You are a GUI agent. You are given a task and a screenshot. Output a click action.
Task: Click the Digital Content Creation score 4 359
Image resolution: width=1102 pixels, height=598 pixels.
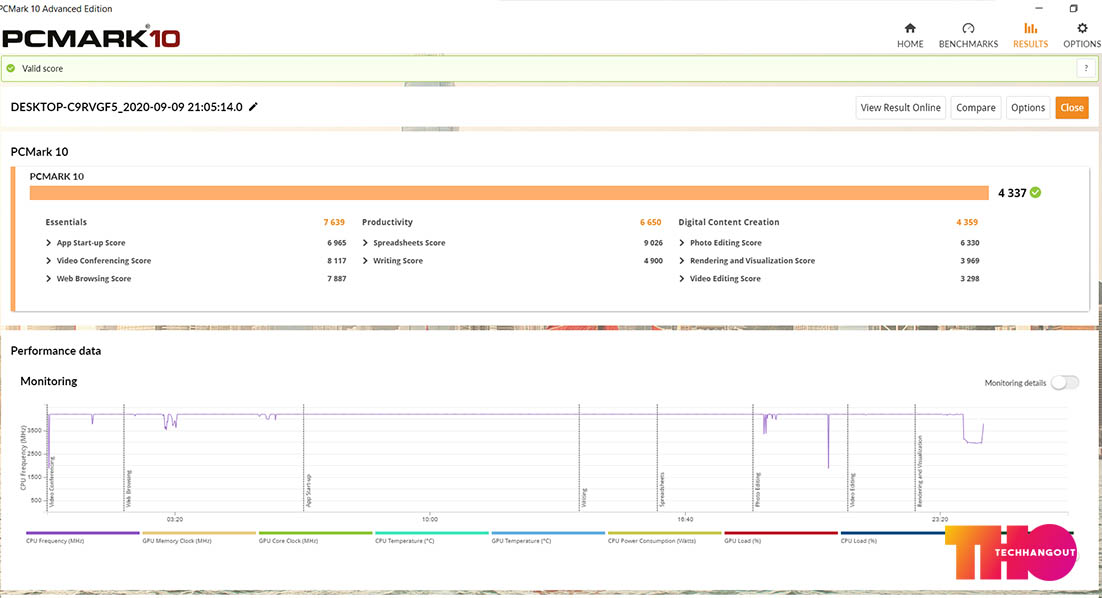click(x=966, y=222)
